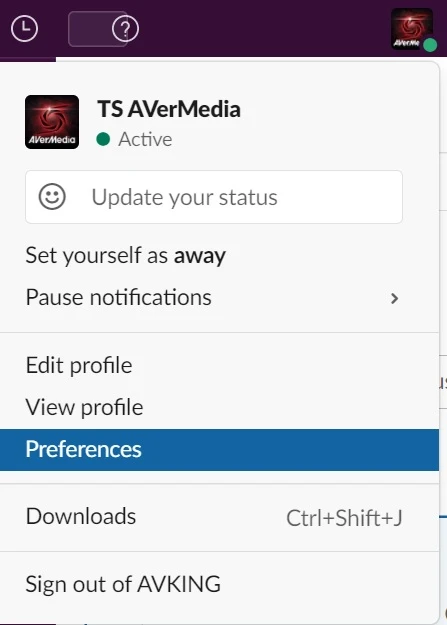
Task: Open the help question mark icon
Action: (126, 29)
